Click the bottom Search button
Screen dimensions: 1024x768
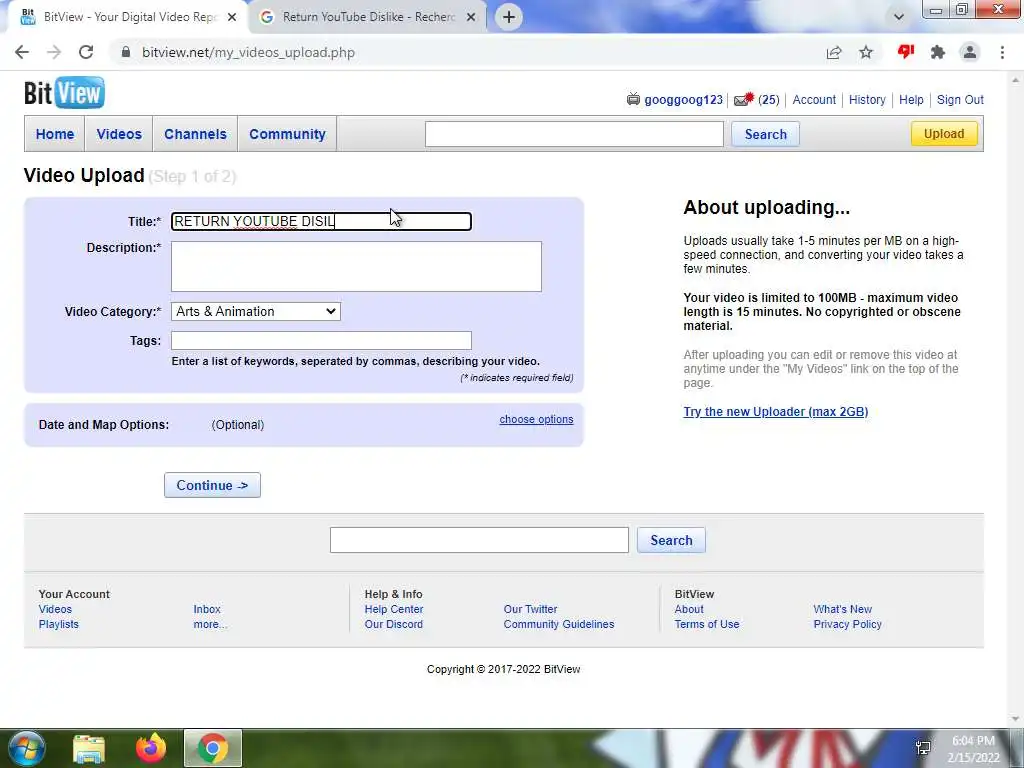tap(671, 540)
